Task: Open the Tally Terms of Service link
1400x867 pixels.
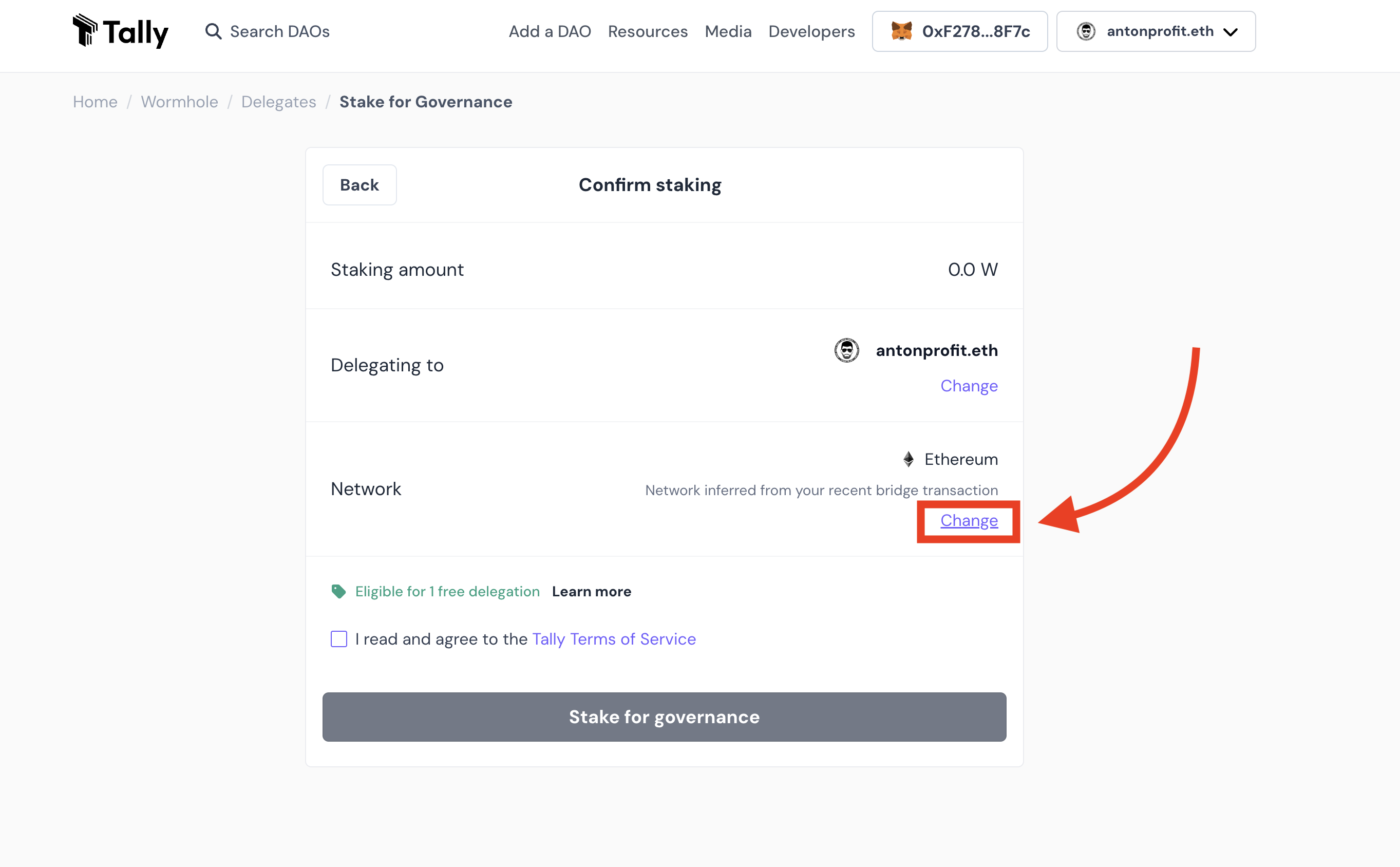Action: pyautogui.click(x=614, y=639)
